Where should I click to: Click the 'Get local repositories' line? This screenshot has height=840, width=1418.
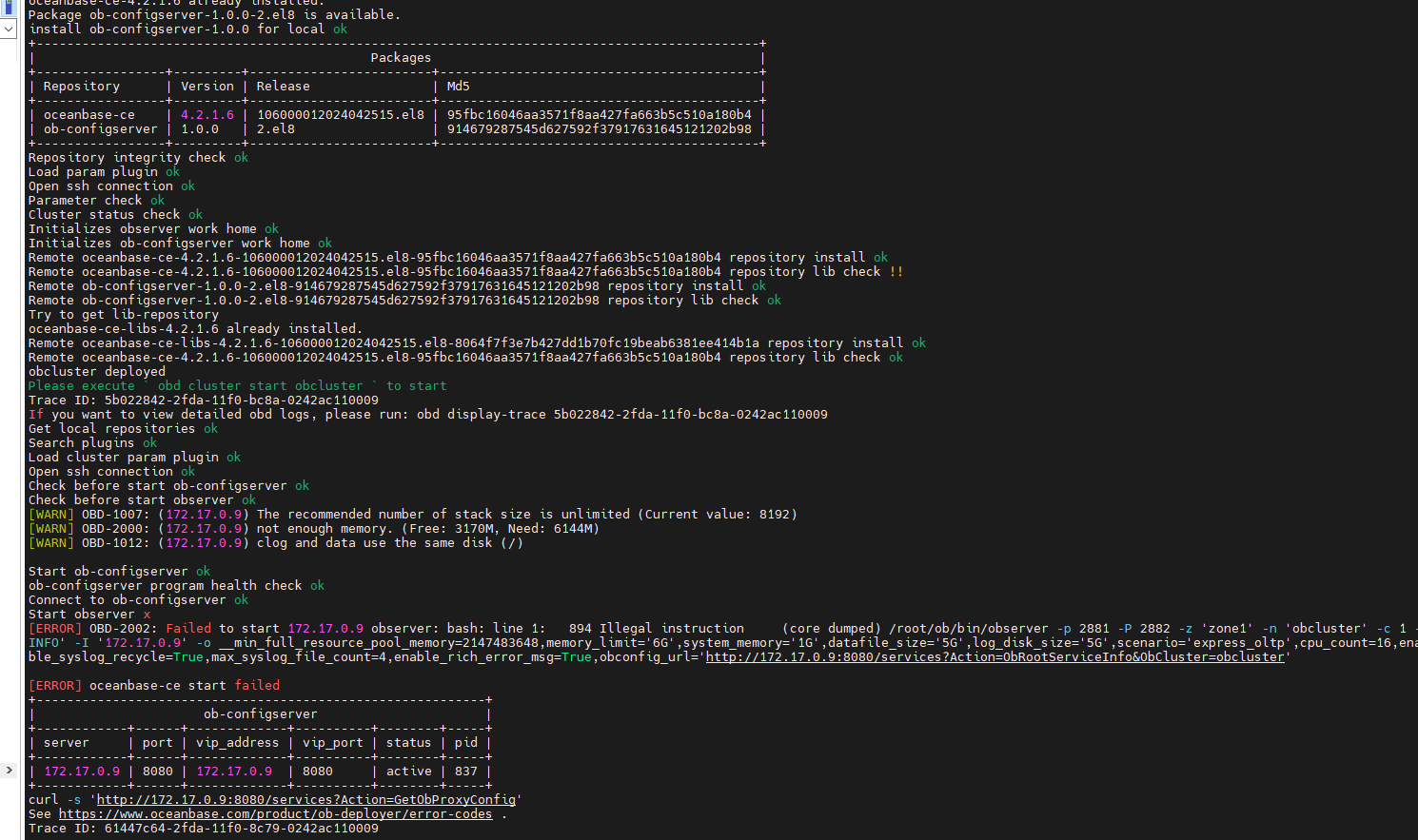[123, 429]
